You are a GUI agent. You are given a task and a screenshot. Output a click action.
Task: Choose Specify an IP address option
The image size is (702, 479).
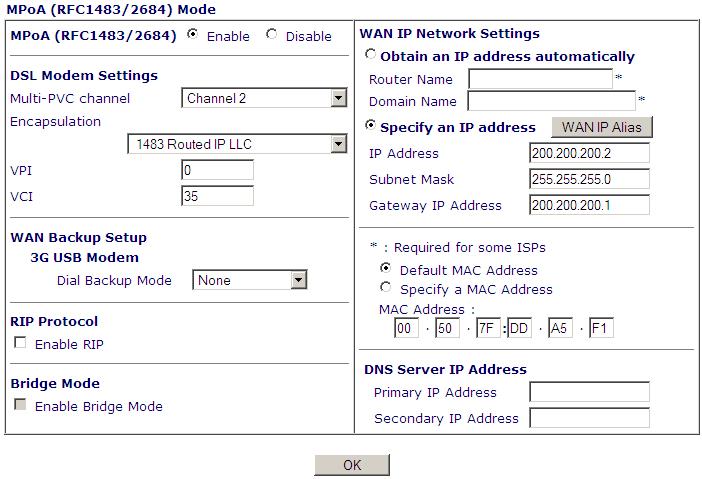(372, 127)
